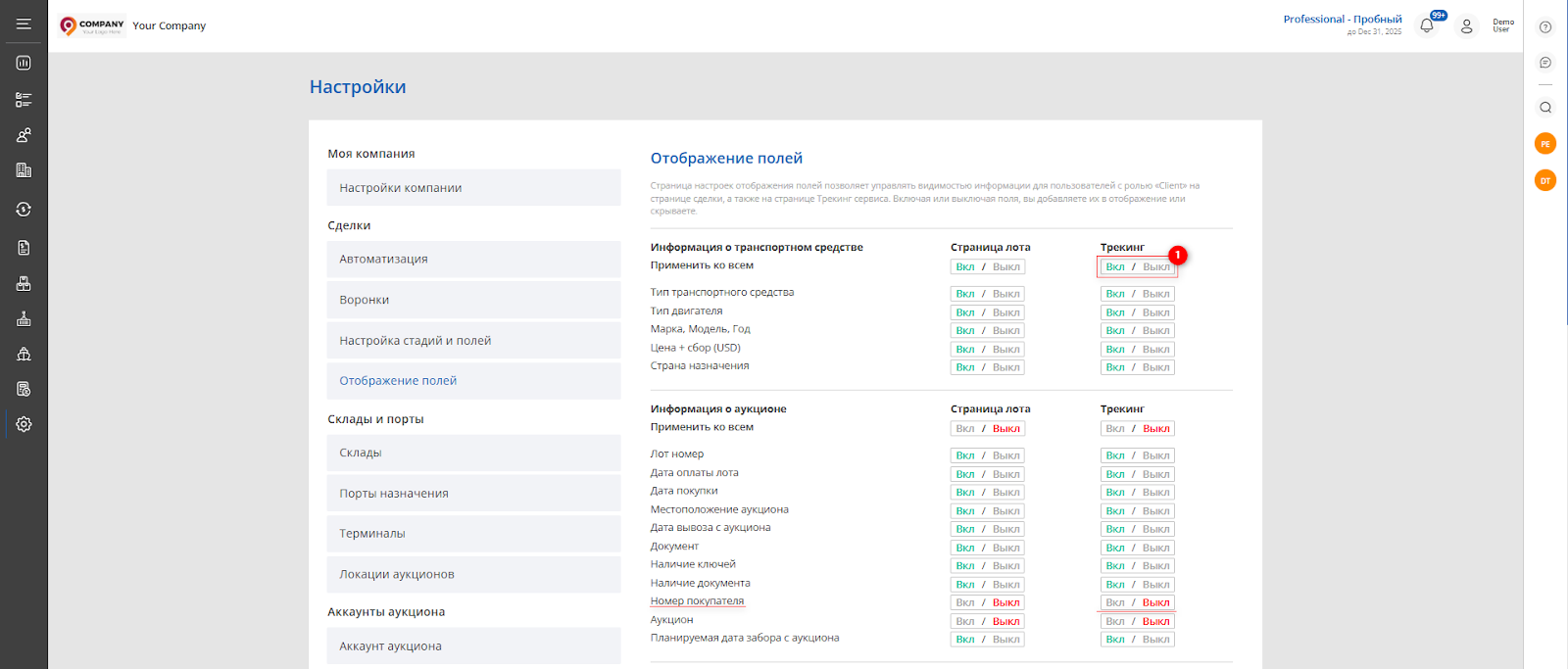Click Выкл for Наличие документа in Трекинг
This screenshot has height=669, width=1568.
1156,584
